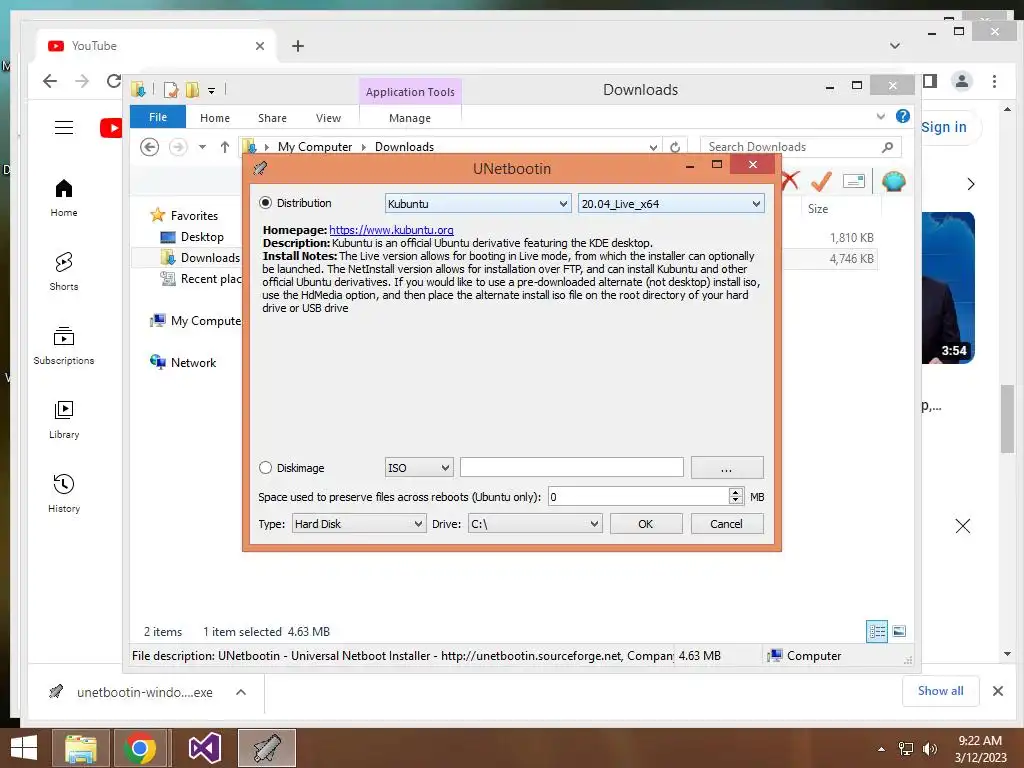1024x768 pixels.
Task: Click the explorer address bar refresh icon
Action: click(x=675, y=147)
